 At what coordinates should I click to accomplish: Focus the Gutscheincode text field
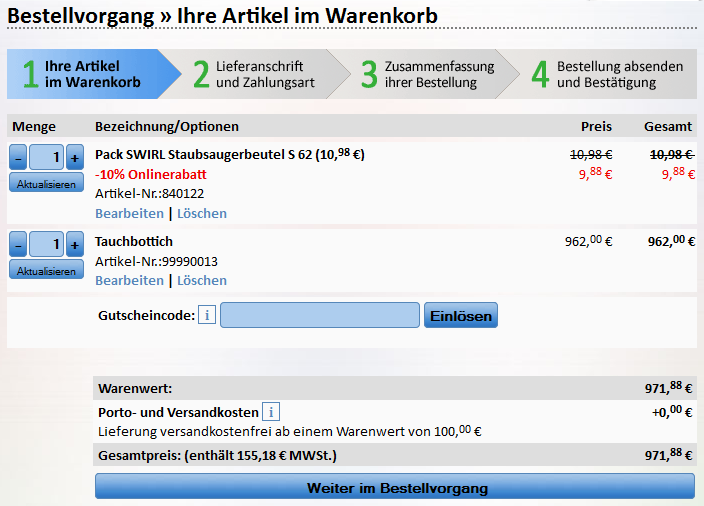tap(319, 315)
